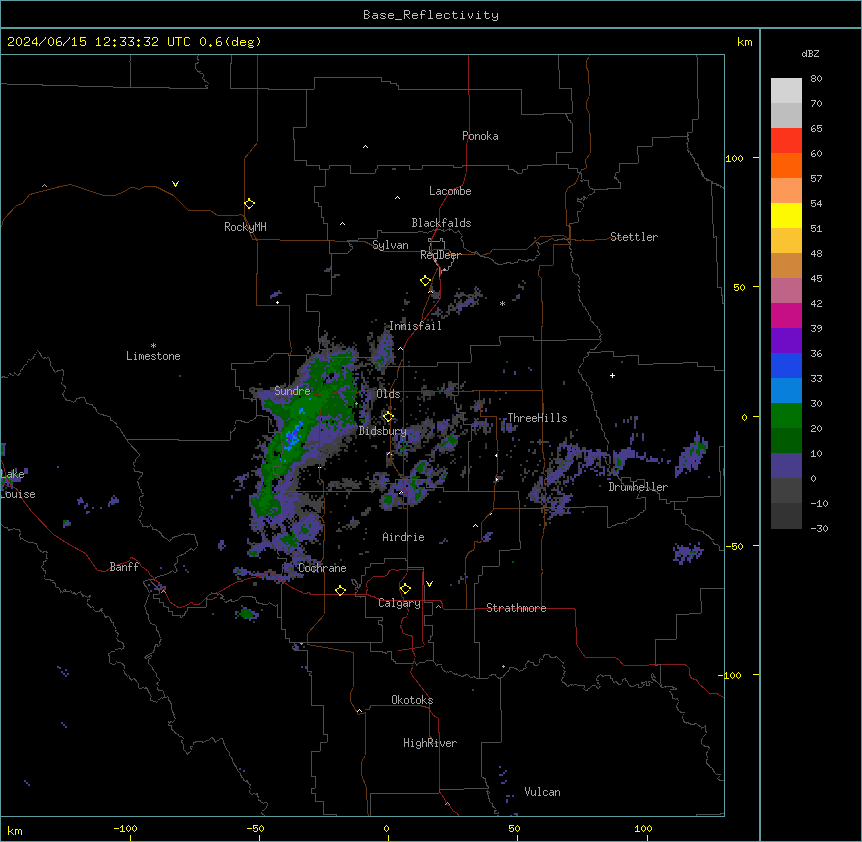Click the HighRiver city label
862x842 pixels.
pyautogui.click(x=430, y=743)
